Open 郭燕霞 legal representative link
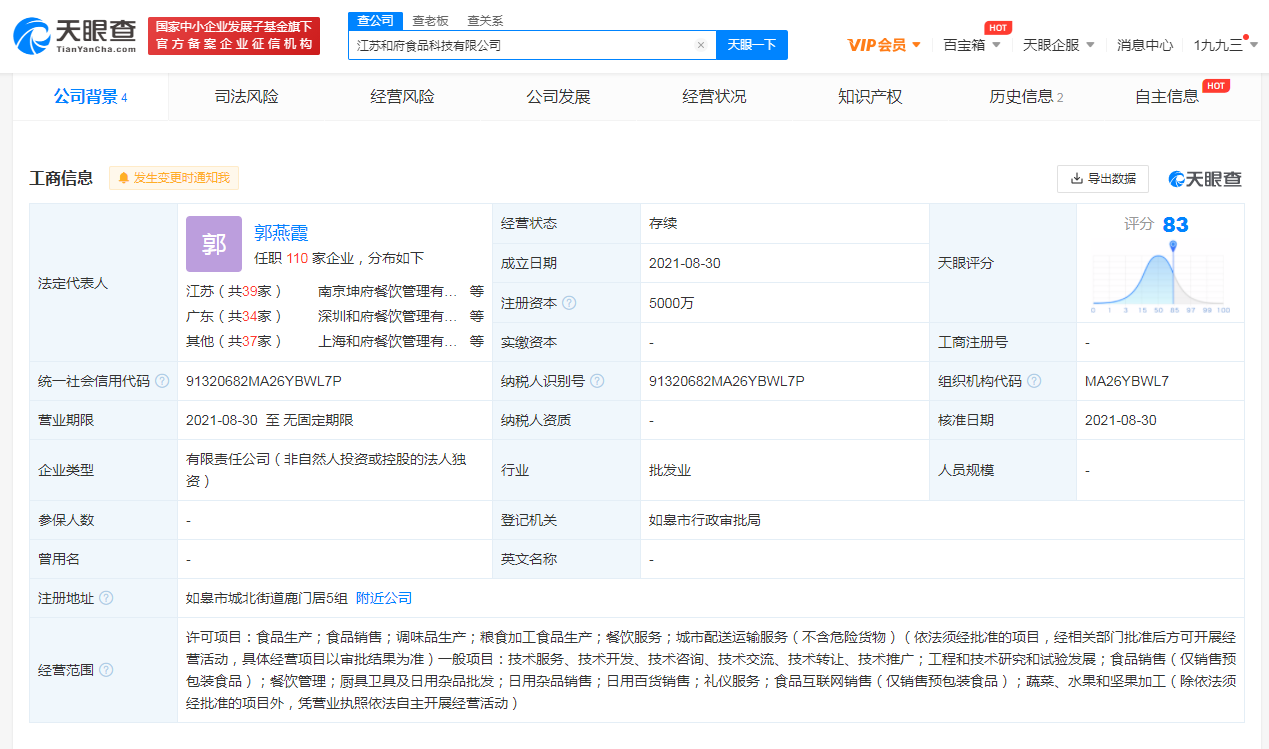The height and width of the screenshot is (749, 1269). [x=281, y=233]
